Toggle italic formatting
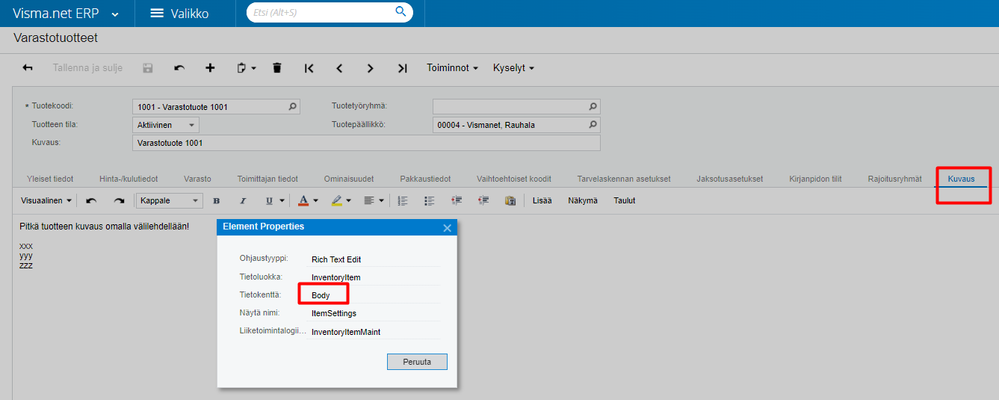 (x=242, y=201)
